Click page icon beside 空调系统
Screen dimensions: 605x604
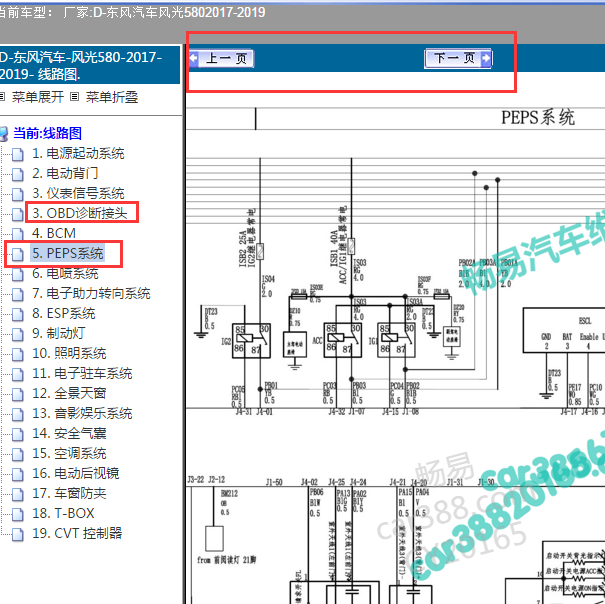[x=17, y=454]
